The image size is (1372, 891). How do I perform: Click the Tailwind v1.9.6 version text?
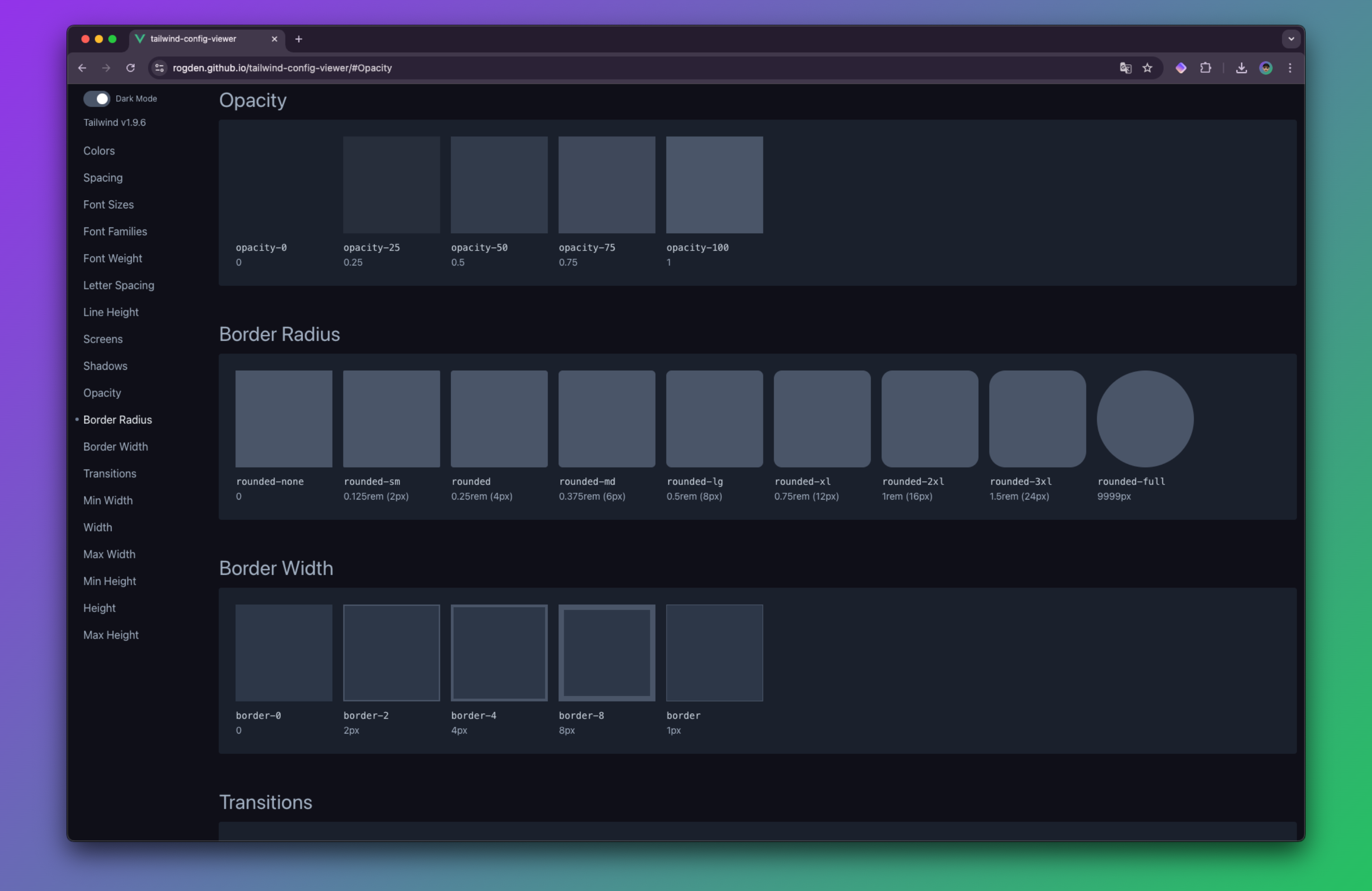pos(115,123)
